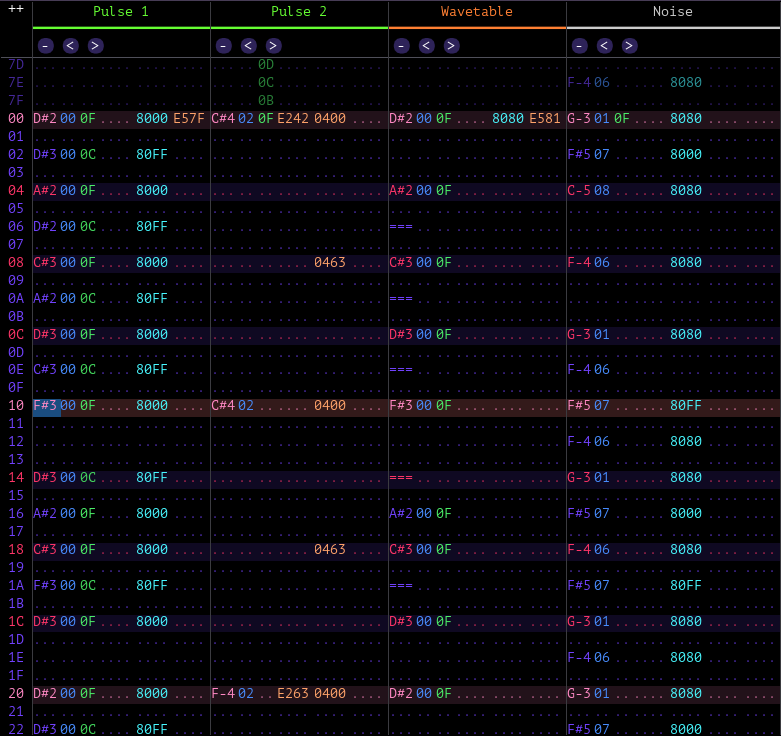Toggle mute on the Wavetable channel header
781x736 pixels.
coord(476,12)
